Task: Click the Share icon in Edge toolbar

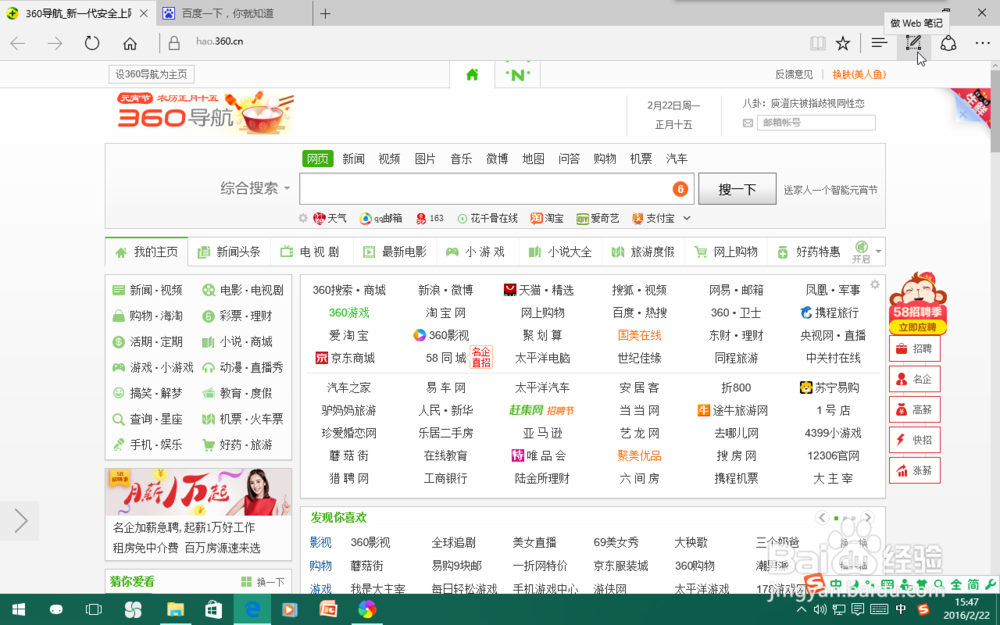Action: [948, 43]
